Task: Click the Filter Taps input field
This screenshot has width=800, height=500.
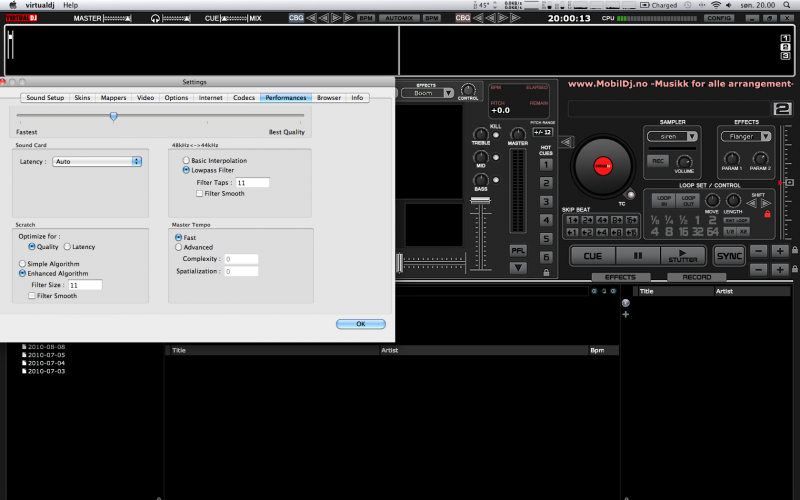Action: 253,182
